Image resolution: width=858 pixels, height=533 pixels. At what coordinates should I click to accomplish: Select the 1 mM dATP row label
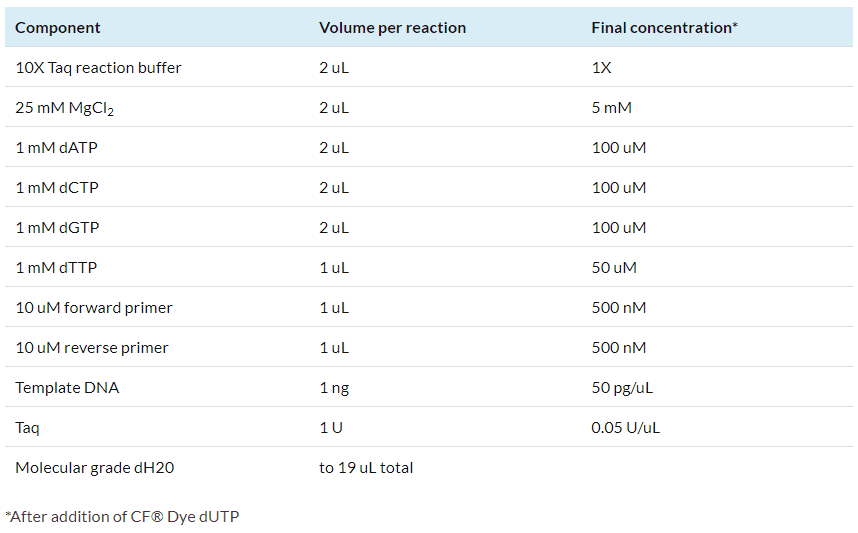click(x=56, y=148)
